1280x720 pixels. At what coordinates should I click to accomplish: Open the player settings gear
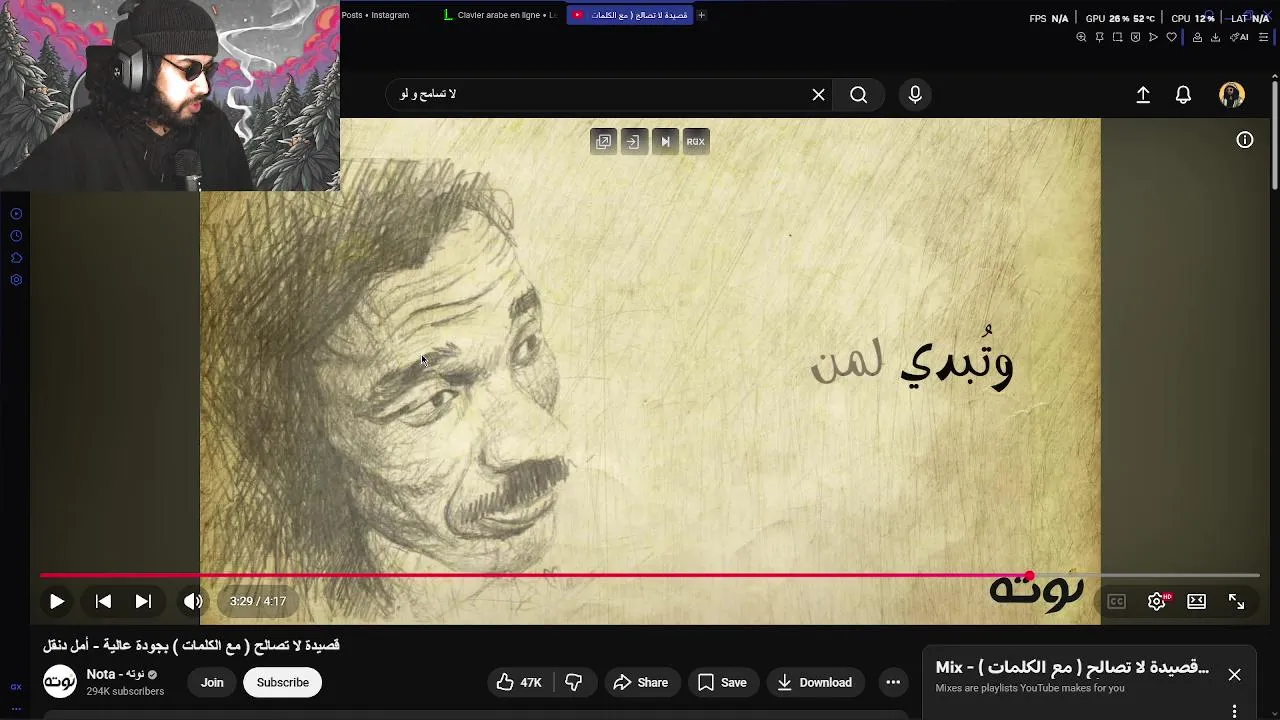[1157, 601]
